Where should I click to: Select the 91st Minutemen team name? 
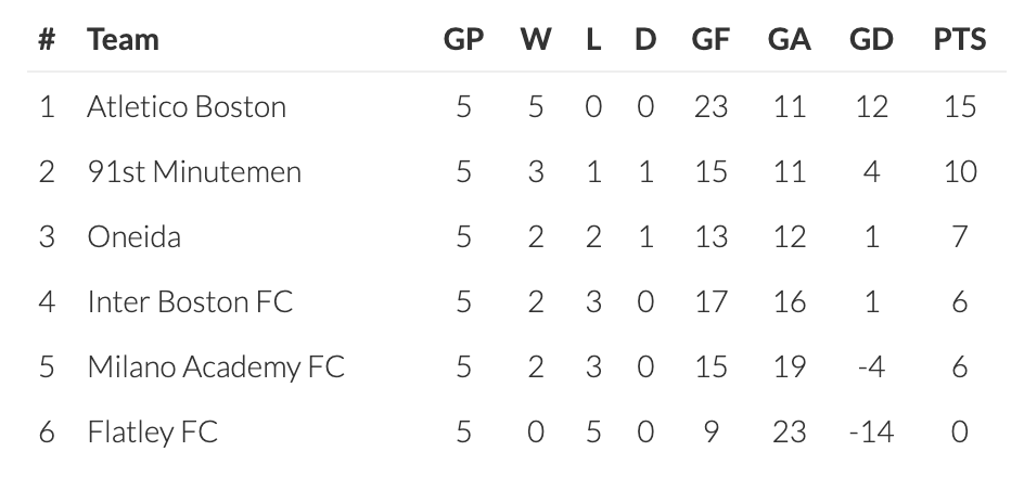coord(194,172)
